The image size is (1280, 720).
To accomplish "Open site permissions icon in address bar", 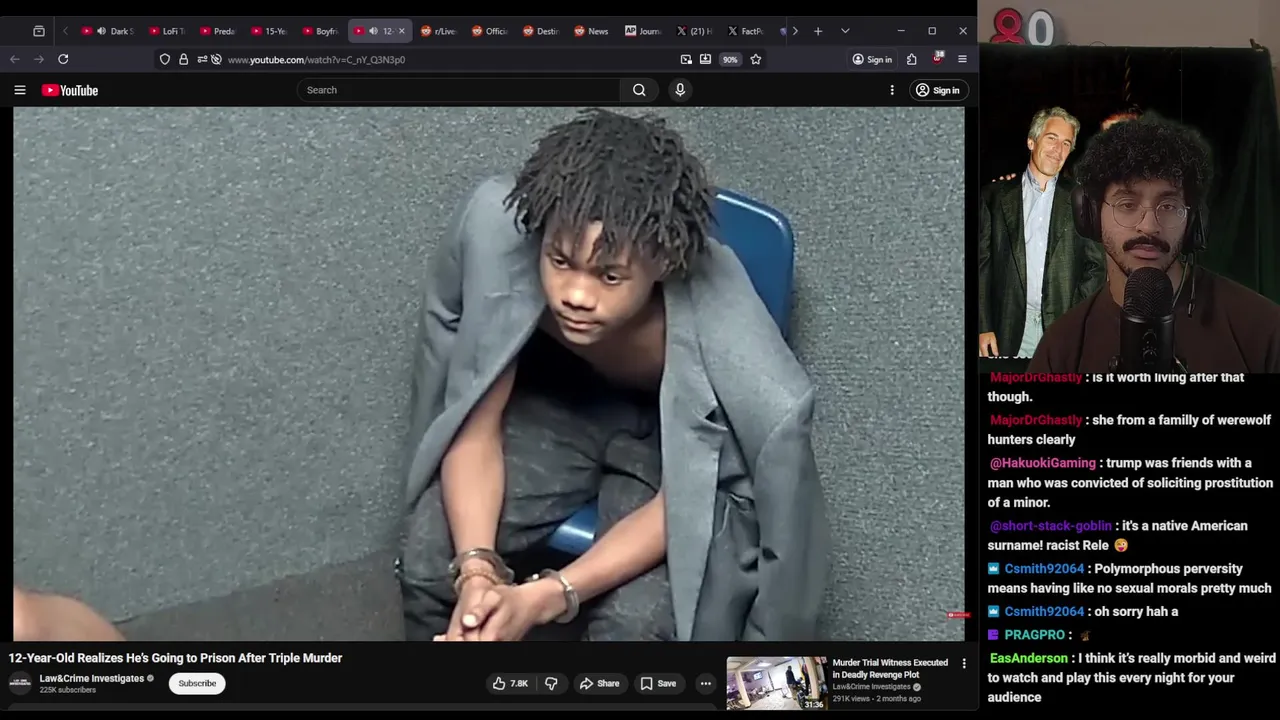I will point(202,59).
